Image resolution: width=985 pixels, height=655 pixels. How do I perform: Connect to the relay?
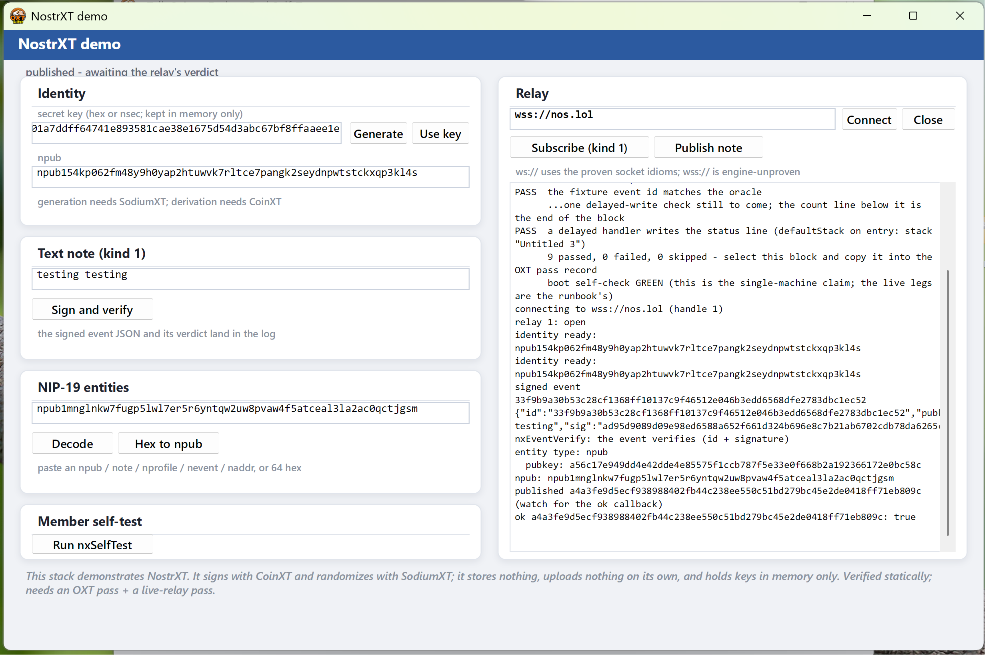point(869,119)
